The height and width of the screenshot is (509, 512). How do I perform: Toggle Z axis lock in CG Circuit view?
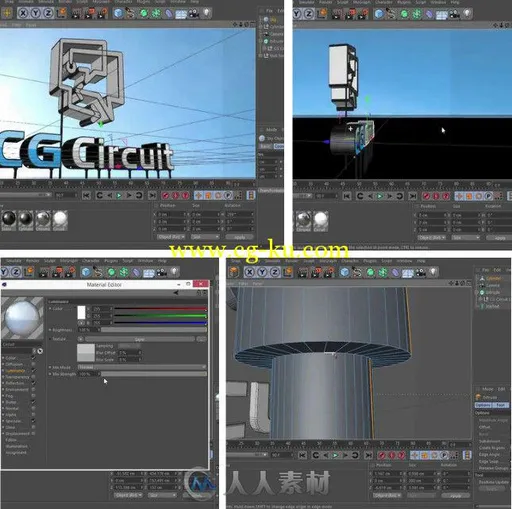tap(49, 13)
